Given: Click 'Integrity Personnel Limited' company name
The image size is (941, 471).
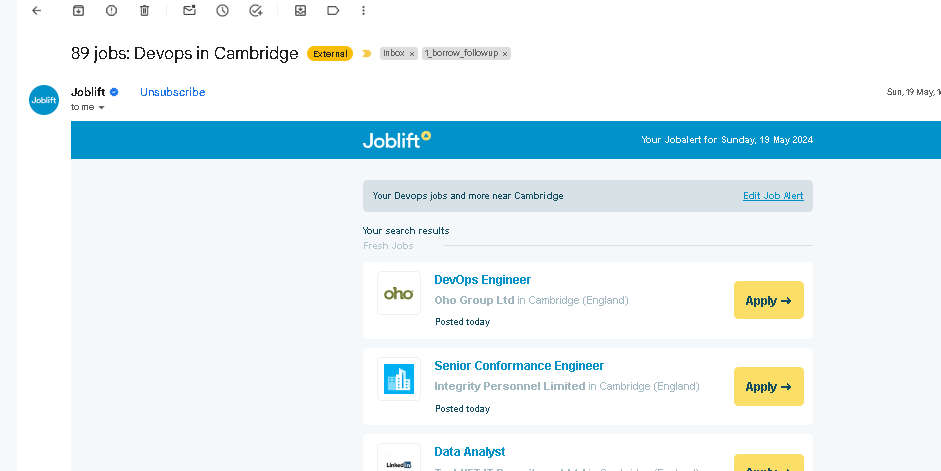Looking at the screenshot, I should tap(510, 386).
